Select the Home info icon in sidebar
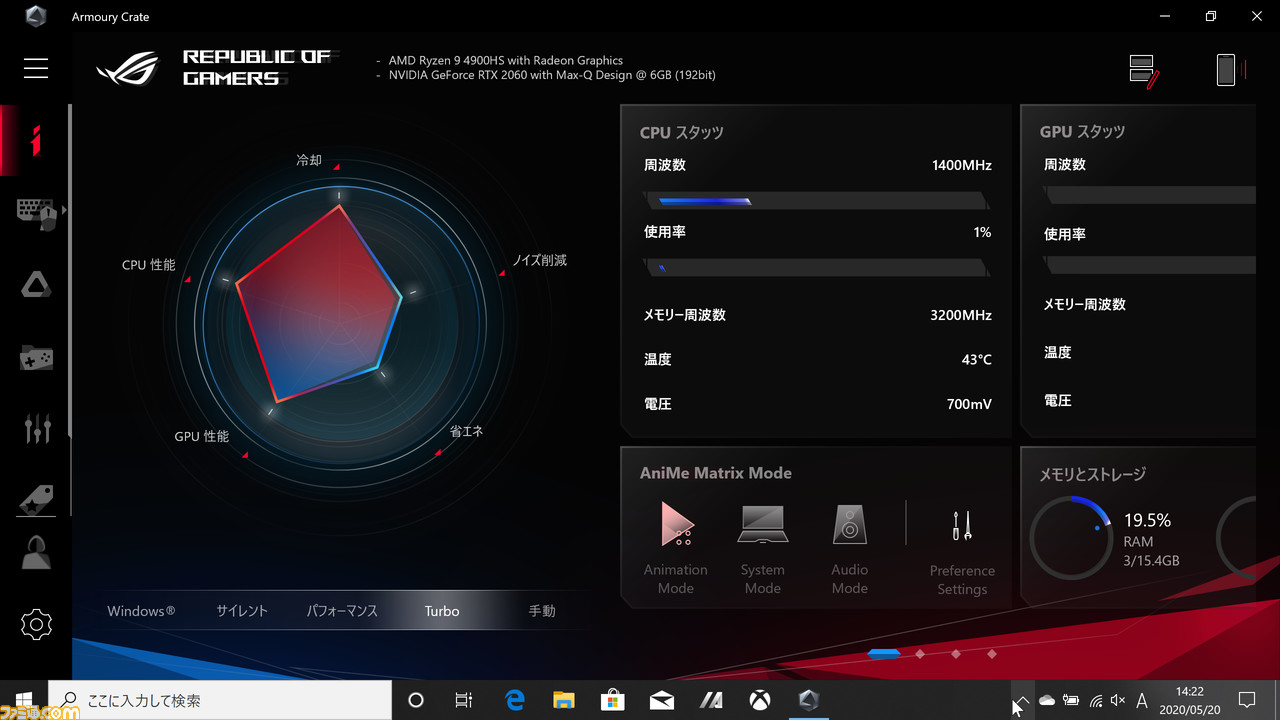1280x720 pixels. [x=36, y=140]
